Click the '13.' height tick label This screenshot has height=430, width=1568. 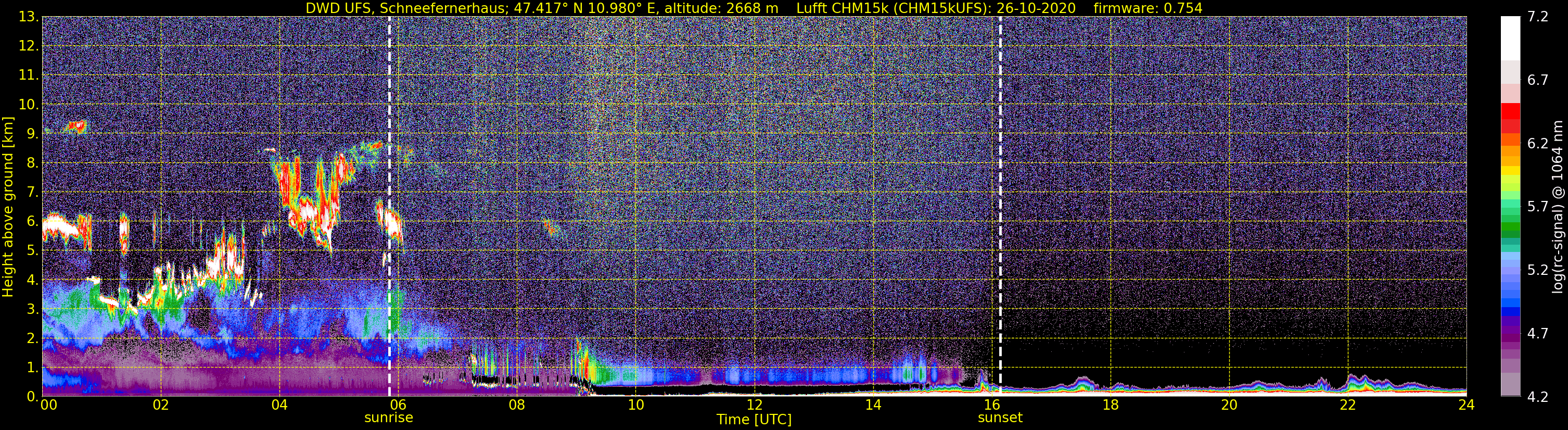(x=29, y=17)
